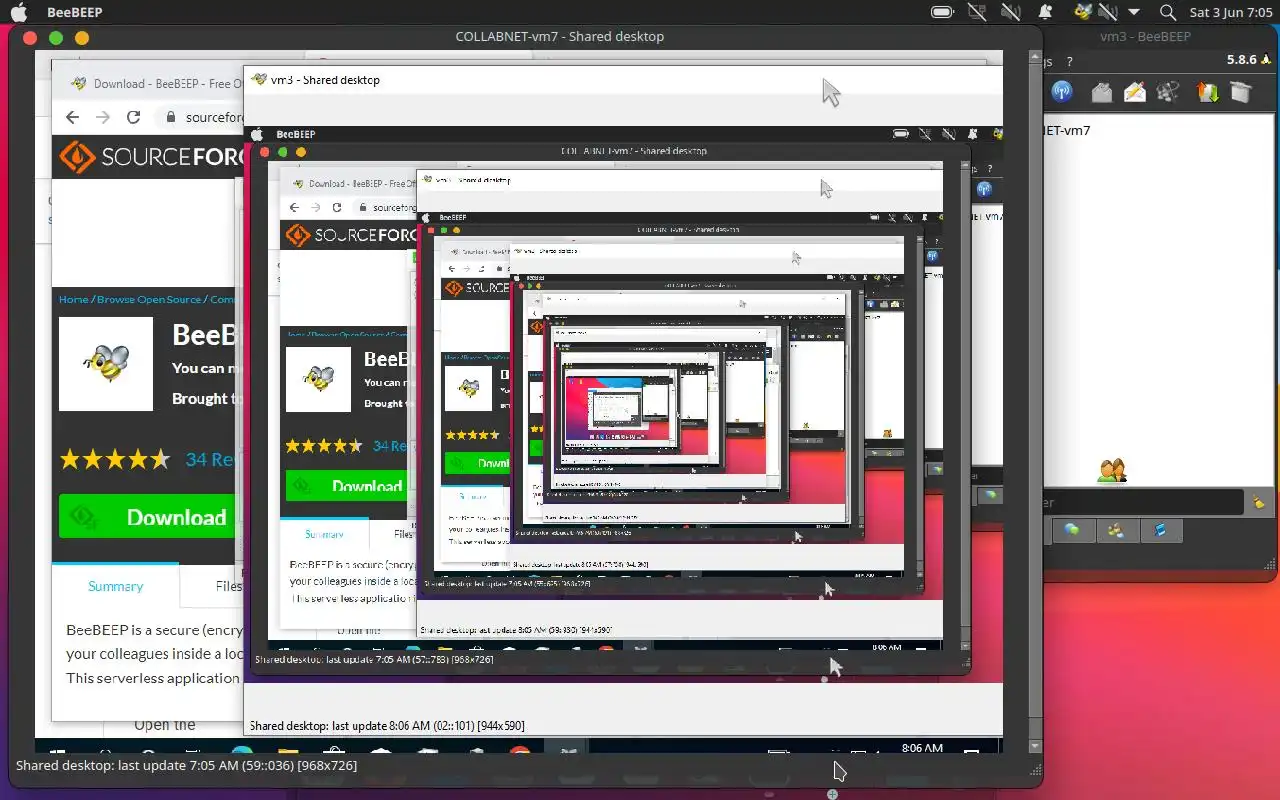This screenshot has height=800, width=1280.
Task: Click the envelope-with-pencil write message icon
Action: coord(1135,92)
